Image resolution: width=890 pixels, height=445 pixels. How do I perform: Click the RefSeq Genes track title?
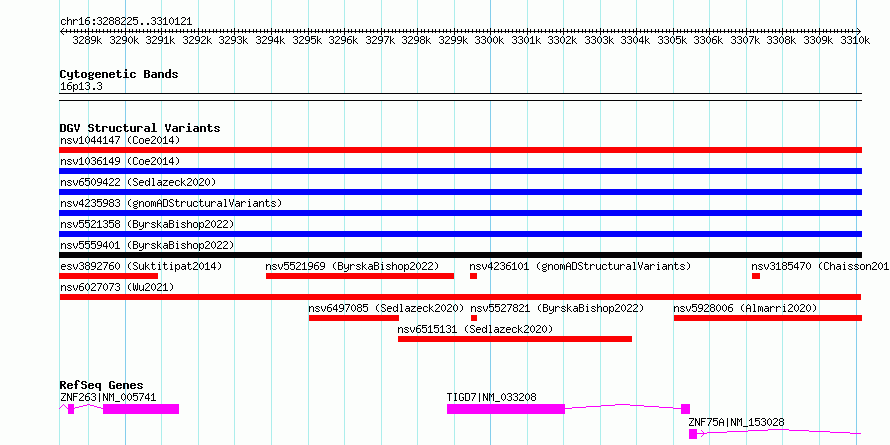tap(102, 386)
